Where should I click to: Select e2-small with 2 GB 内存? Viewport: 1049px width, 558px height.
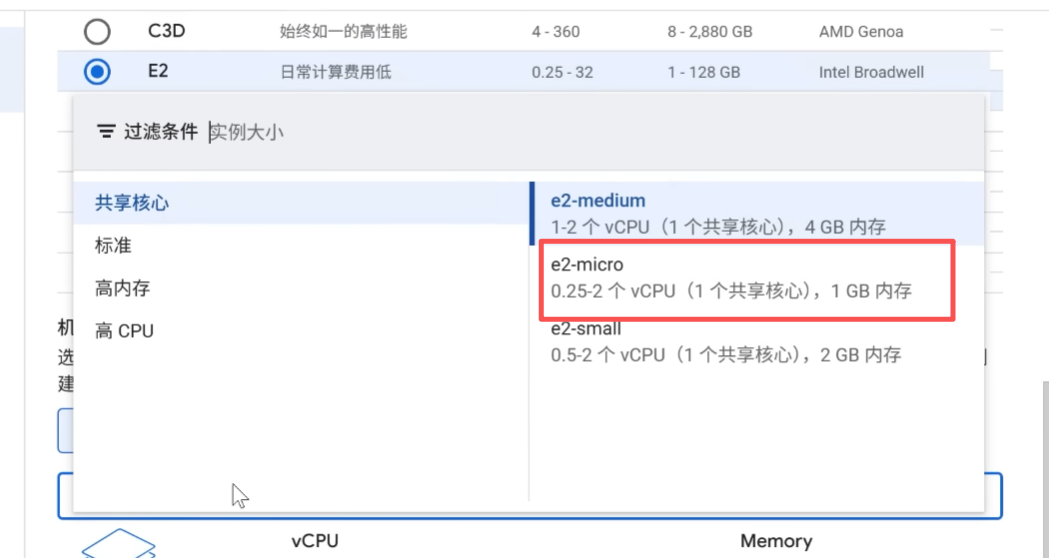725,342
